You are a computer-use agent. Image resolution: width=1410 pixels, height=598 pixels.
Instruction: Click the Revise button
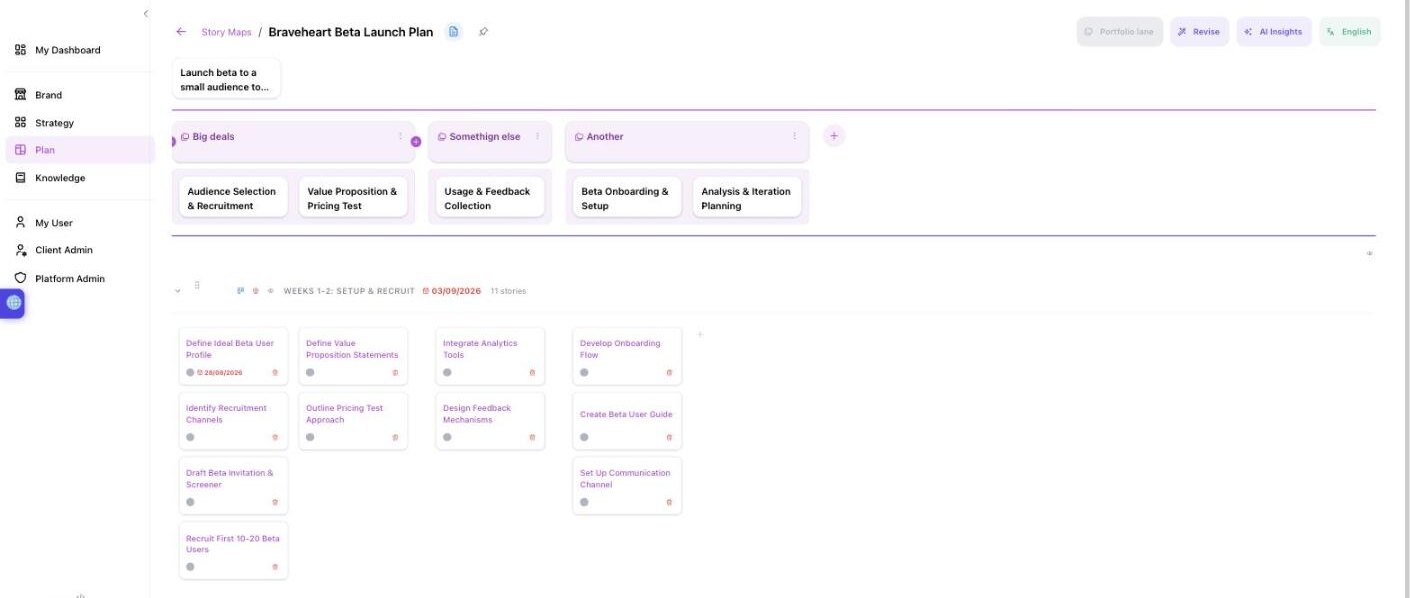click(1199, 32)
